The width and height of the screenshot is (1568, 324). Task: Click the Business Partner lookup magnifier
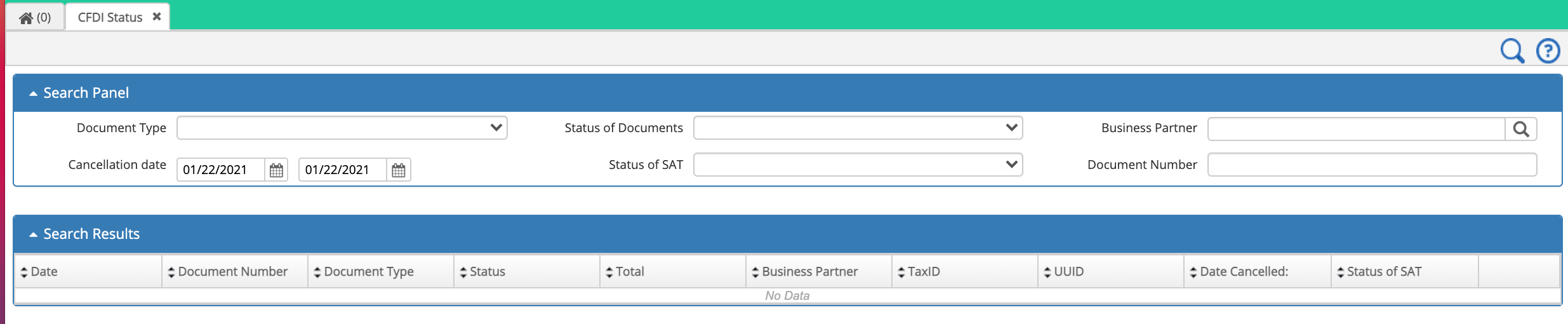point(1521,129)
